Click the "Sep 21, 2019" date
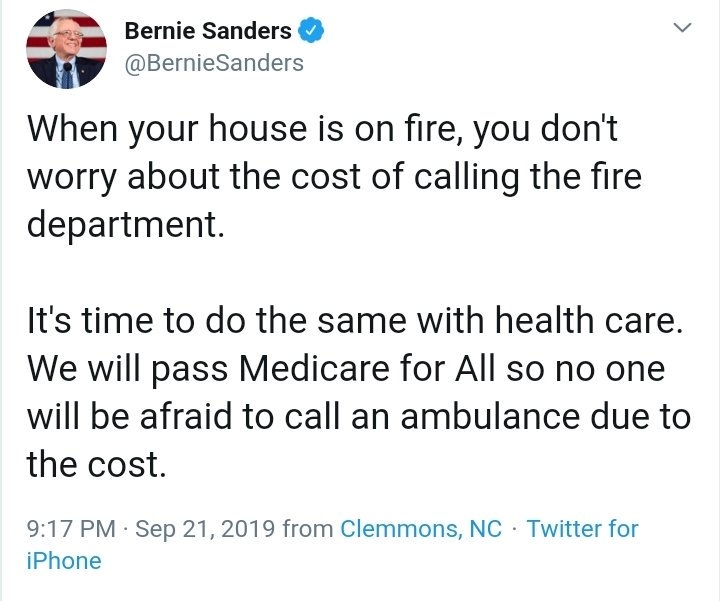720x601 pixels. (204, 528)
